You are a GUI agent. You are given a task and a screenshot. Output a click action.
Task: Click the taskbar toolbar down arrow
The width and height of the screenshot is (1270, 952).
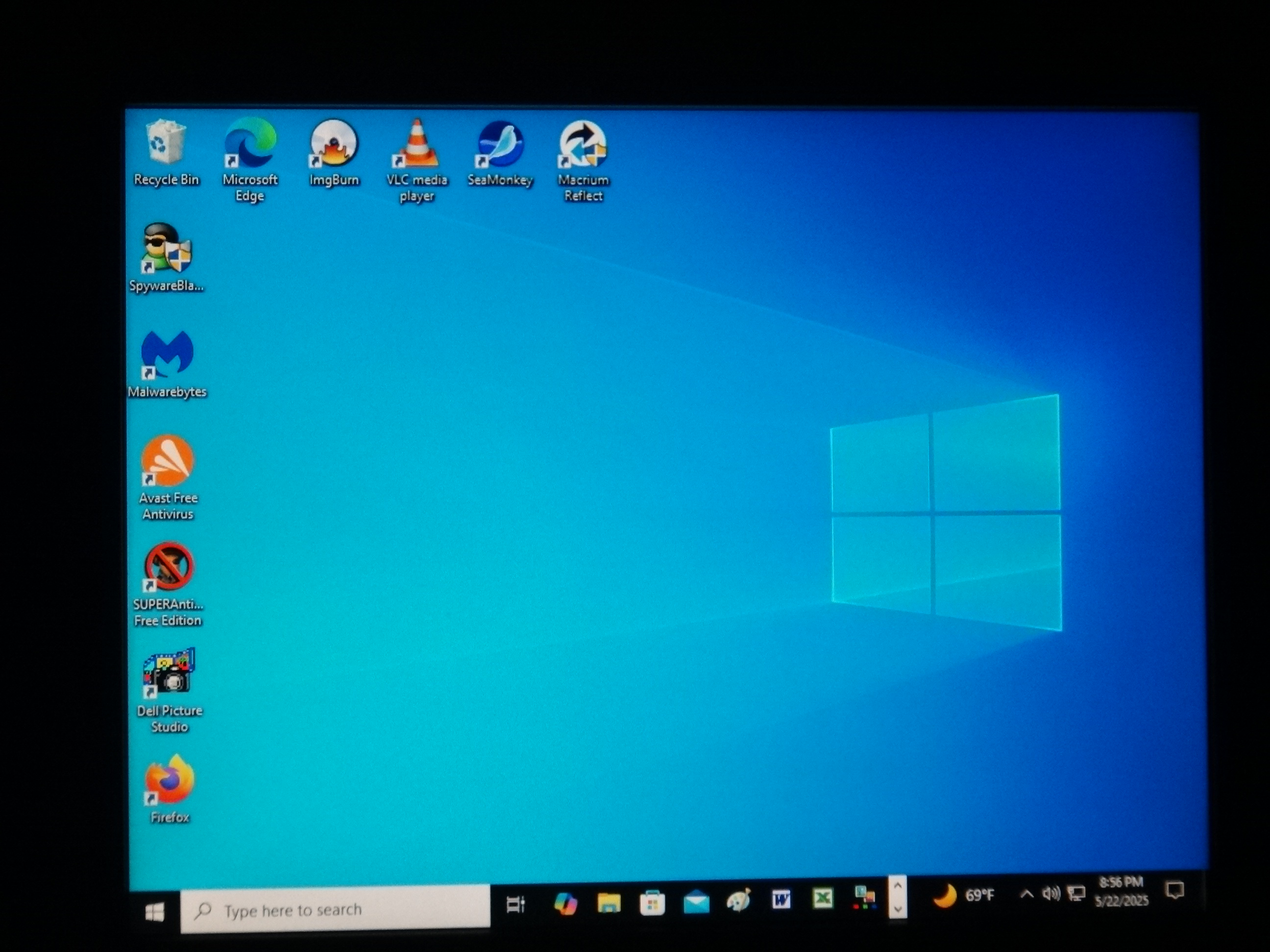click(898, 908)
